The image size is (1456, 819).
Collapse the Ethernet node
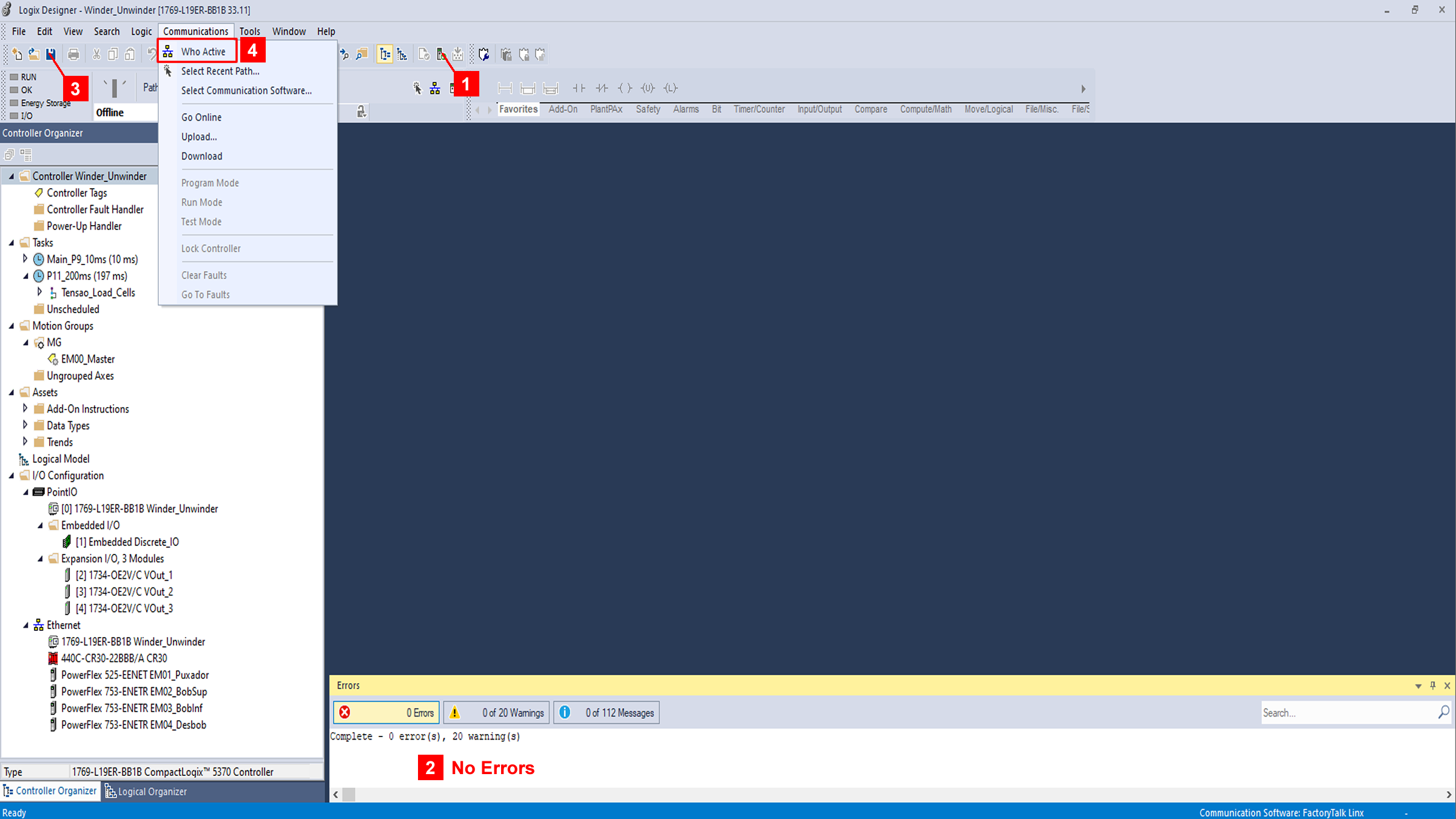[25, 625]
